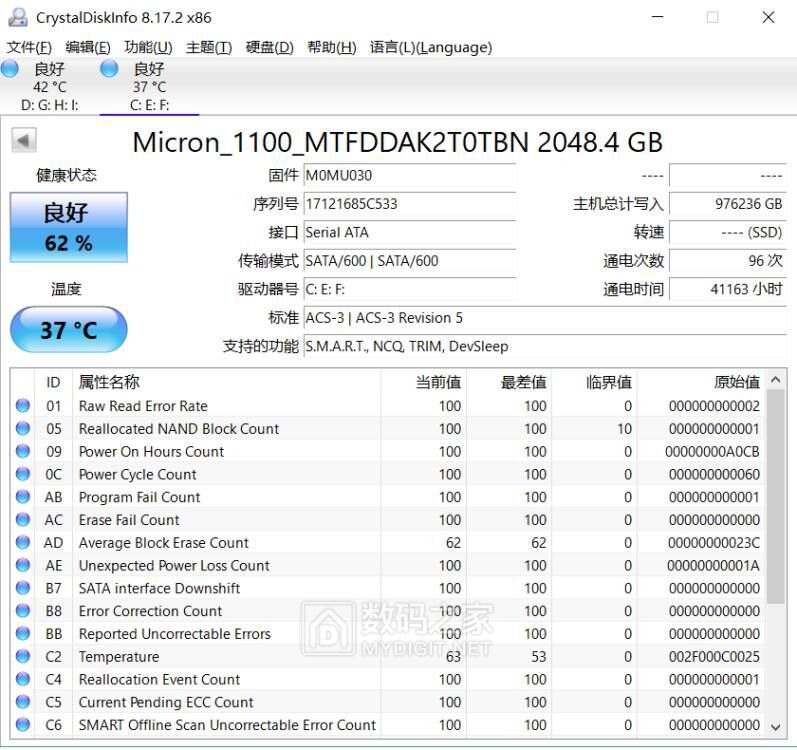Image resolution: width=797 pixels, height=750 pixels.
Task: Open the 语言(L)(Language) menu
Action: pos(431,47)
